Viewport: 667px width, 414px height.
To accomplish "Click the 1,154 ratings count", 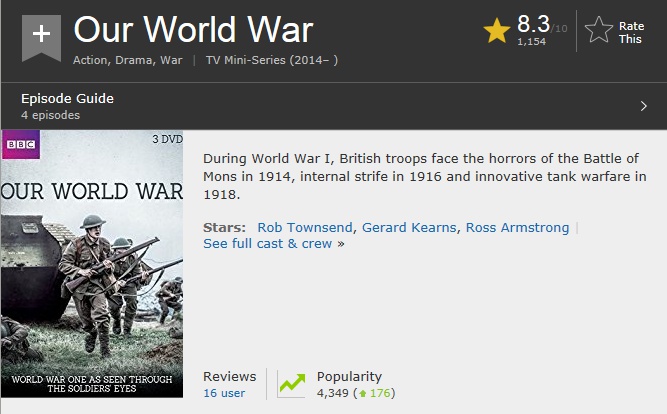I will click(x=531, y=41).
